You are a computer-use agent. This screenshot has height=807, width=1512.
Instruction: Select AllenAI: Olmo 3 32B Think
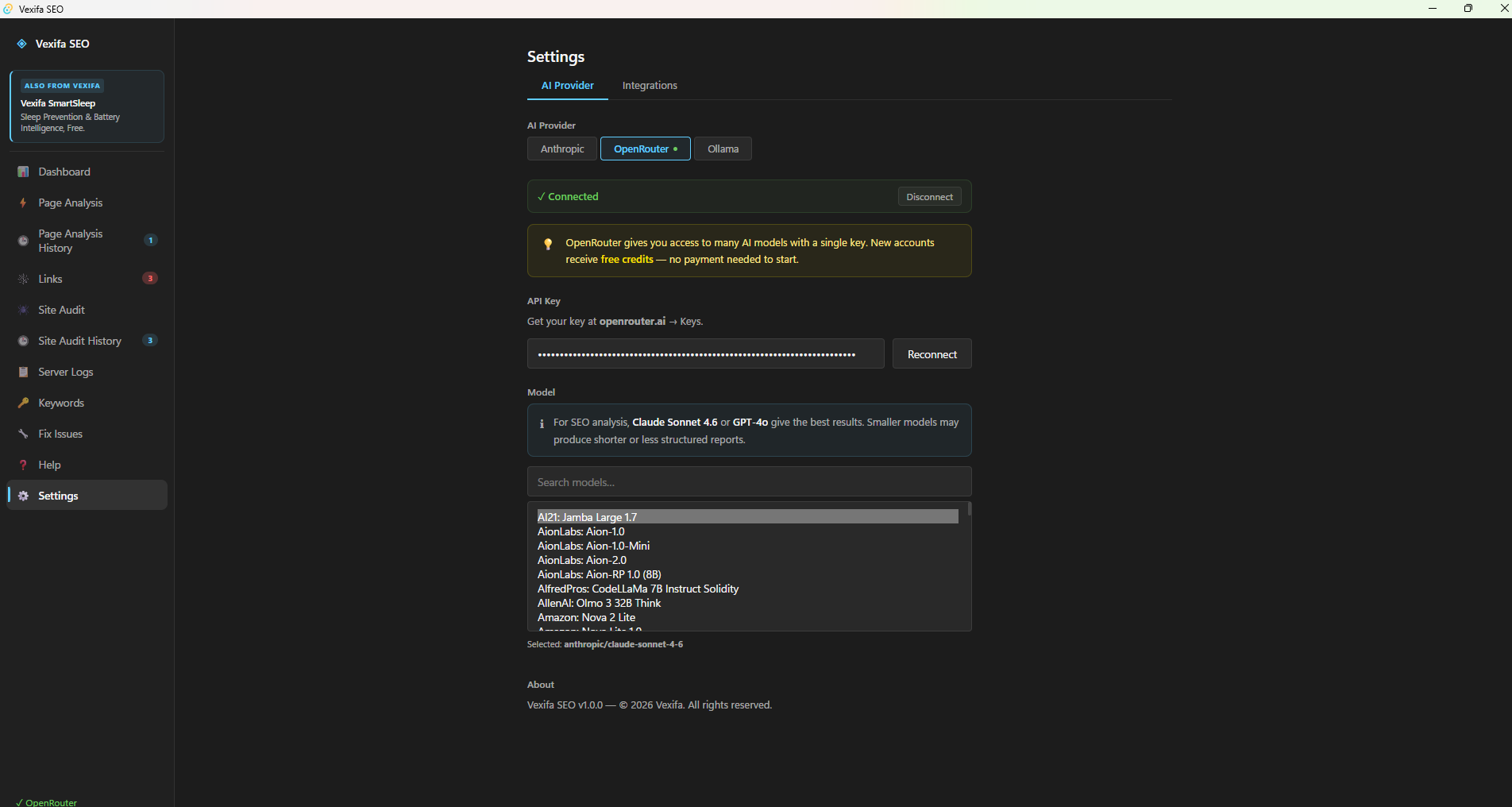tap(747, 603)
